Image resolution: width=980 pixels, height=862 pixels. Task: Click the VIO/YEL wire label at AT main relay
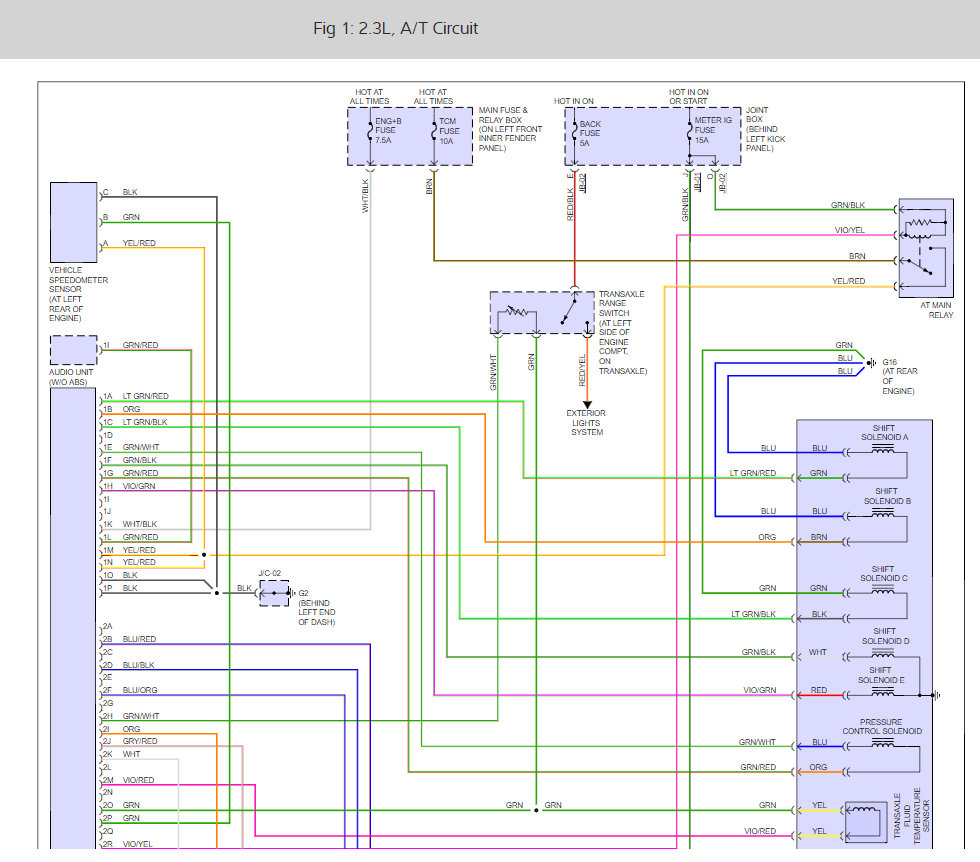(x=849, y=230)
